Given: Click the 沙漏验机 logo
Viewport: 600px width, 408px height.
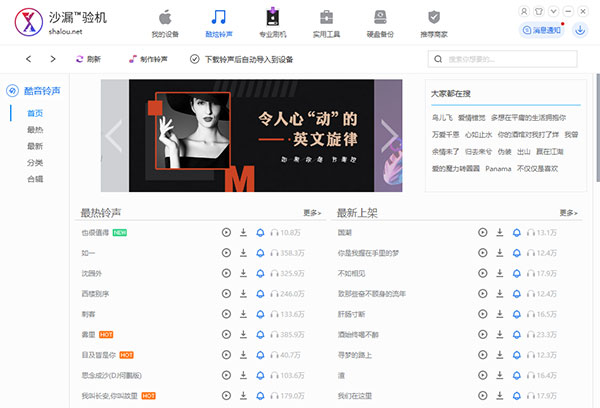Looking at the screenshot, I should [60, 22].
